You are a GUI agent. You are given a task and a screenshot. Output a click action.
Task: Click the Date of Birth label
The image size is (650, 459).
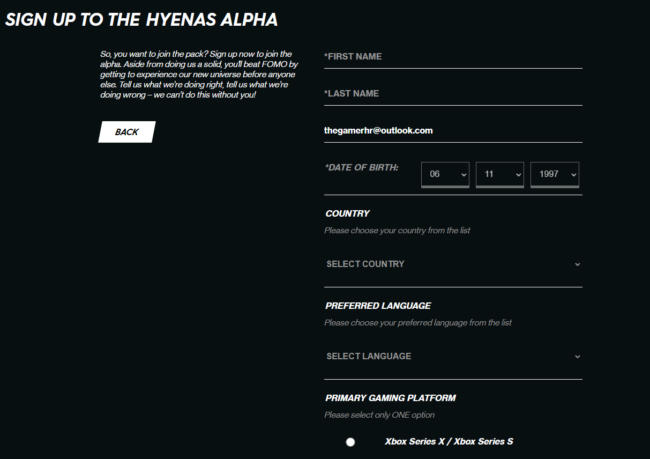point(362,167)
